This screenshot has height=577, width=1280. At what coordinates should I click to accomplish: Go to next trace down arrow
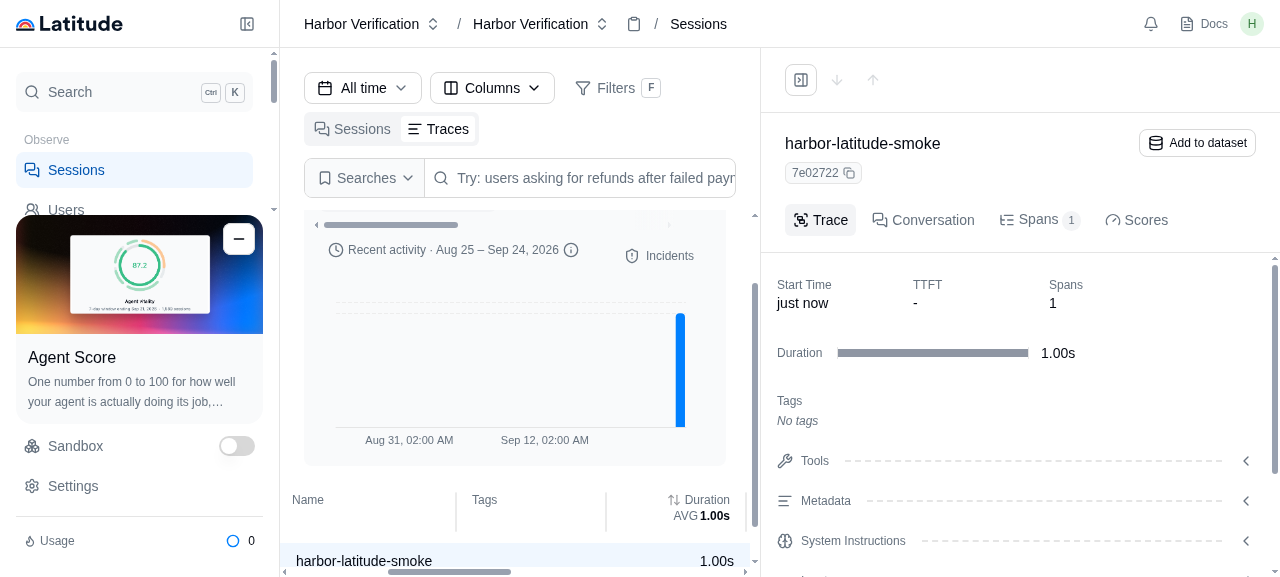click(x=837, y=80)
